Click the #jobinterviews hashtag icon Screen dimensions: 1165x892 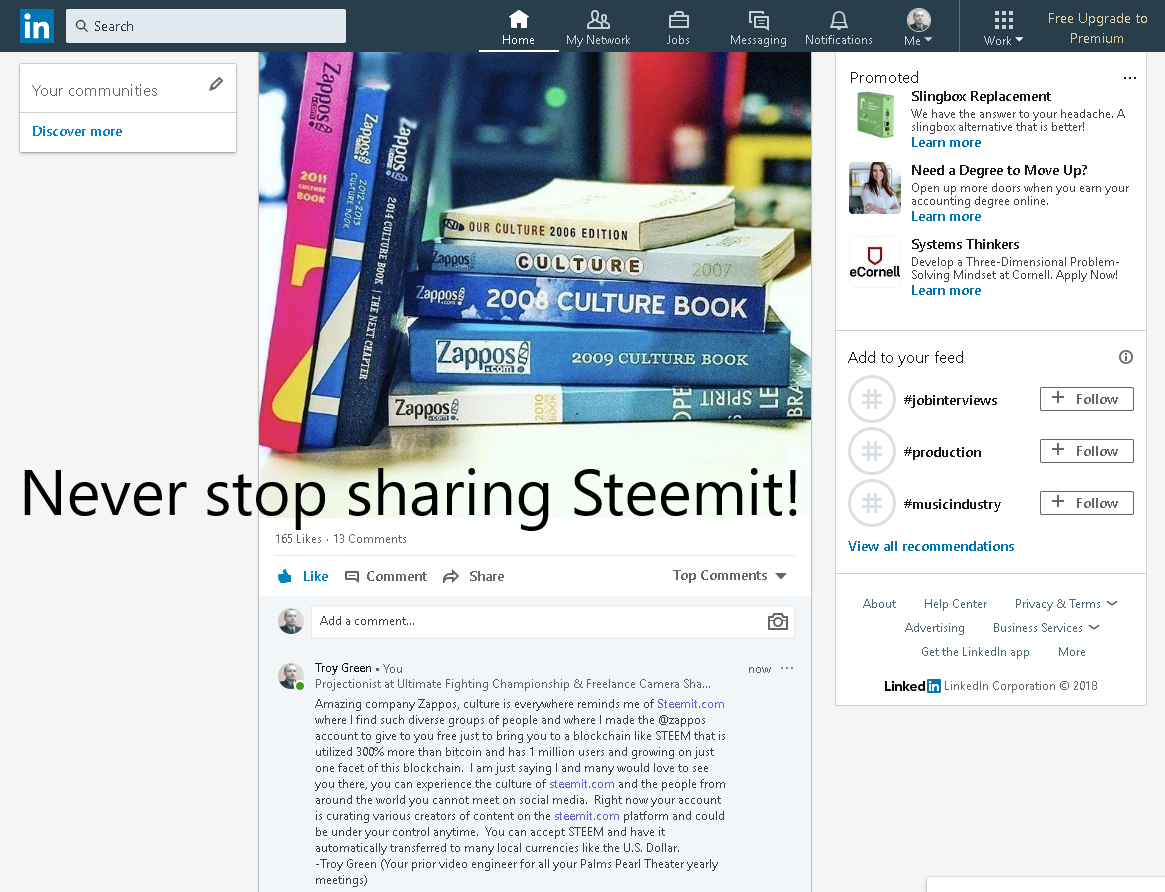872,400
